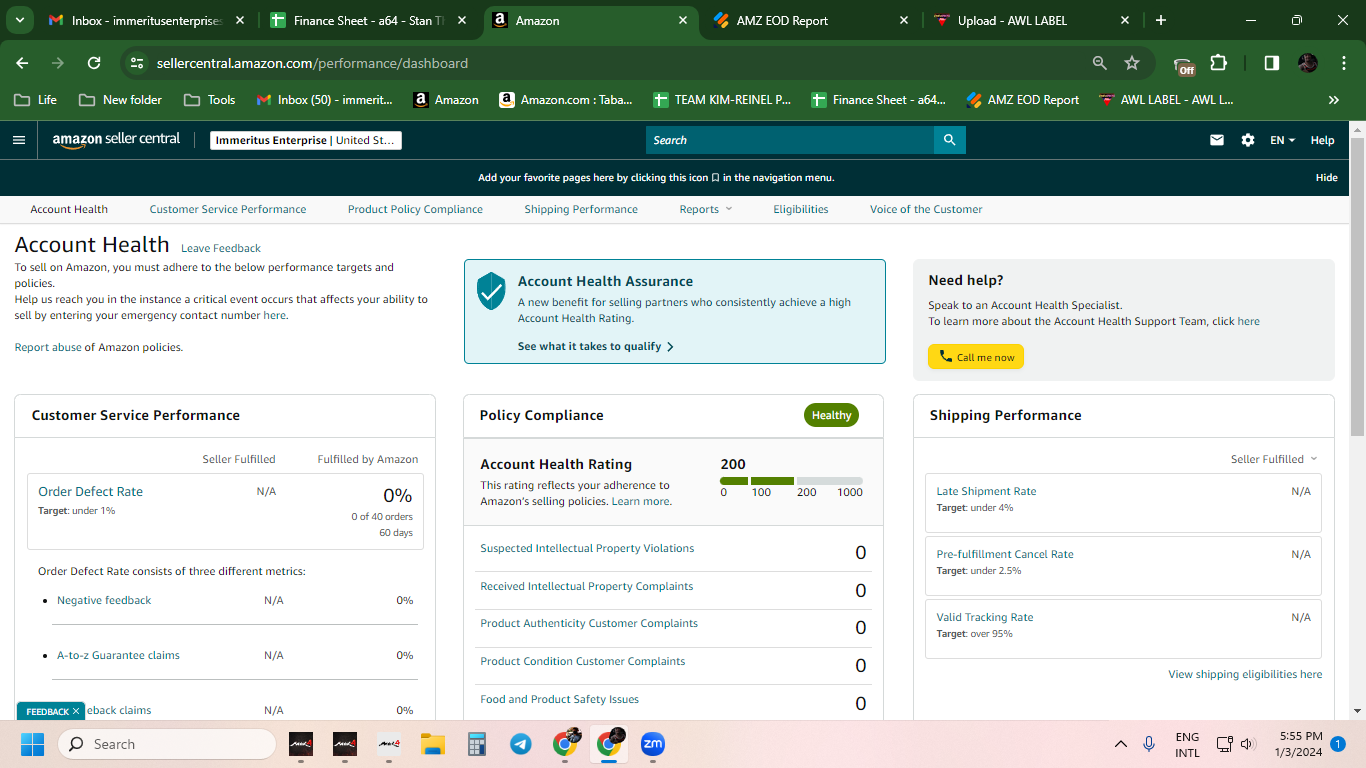Open the Product Policy Compliance tab
The image size is (1366, 768).
[x=415, y=209]
